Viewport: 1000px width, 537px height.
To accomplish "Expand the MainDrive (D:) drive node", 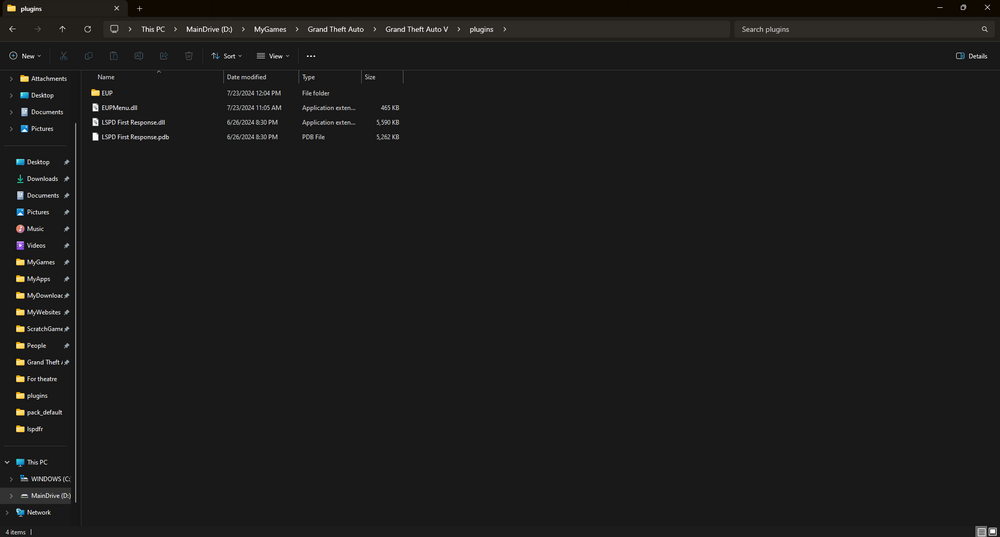I will [11, 496].
